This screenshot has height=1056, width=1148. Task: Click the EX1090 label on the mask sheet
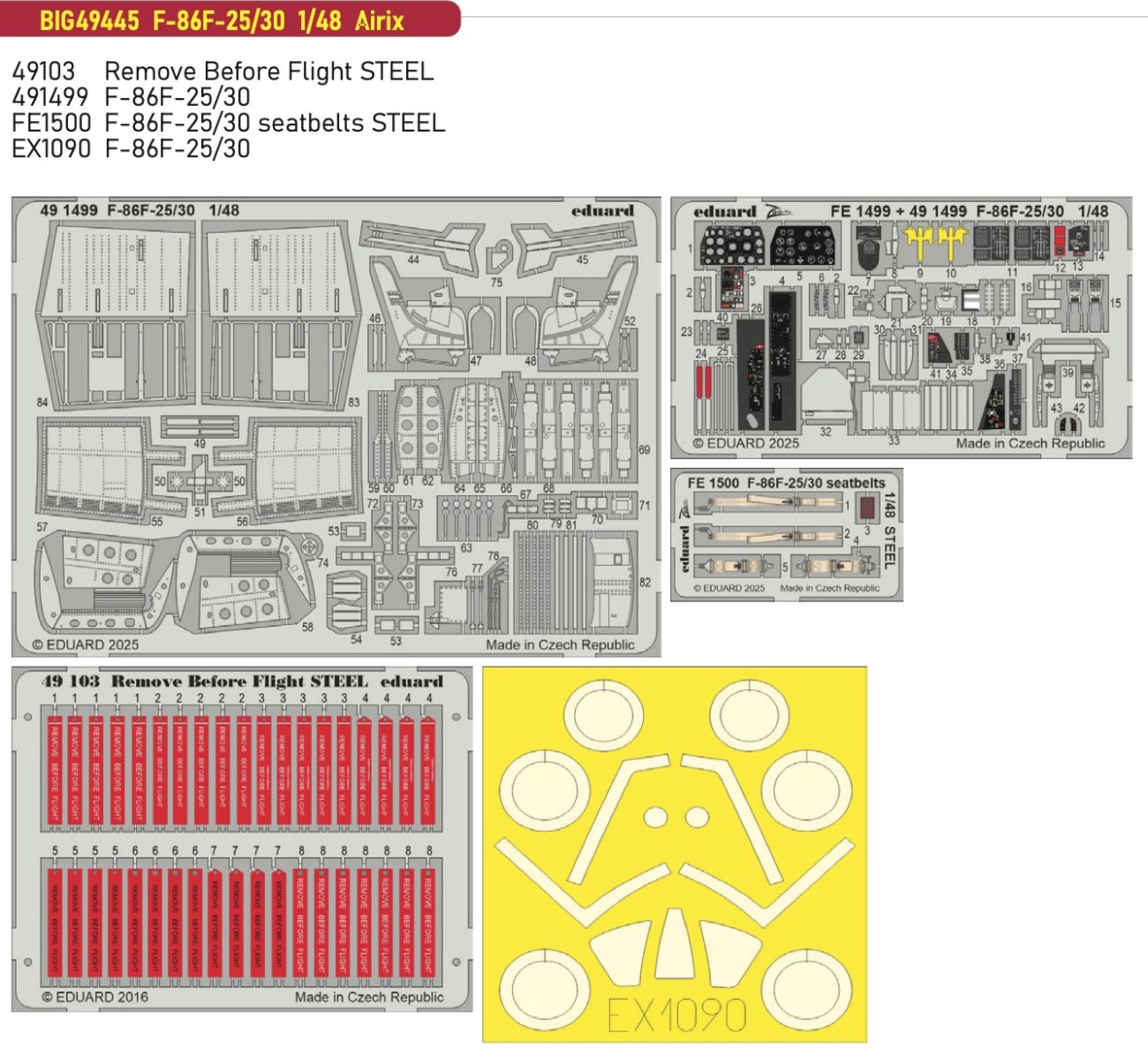pyautogui.click(x=676, y=1015)
